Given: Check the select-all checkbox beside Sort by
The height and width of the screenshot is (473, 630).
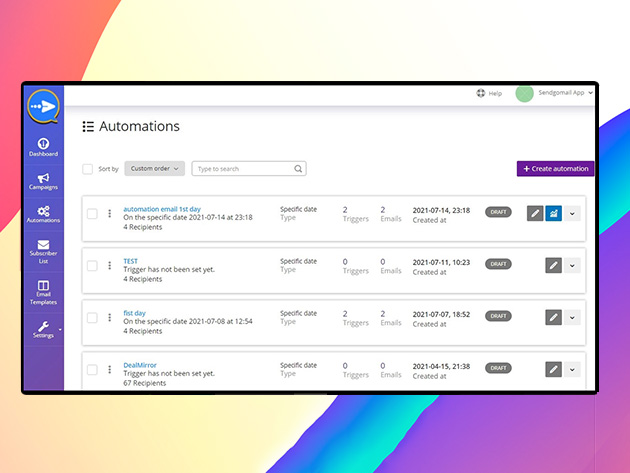Looking at the screenshot, I should (x=87, y=169).
